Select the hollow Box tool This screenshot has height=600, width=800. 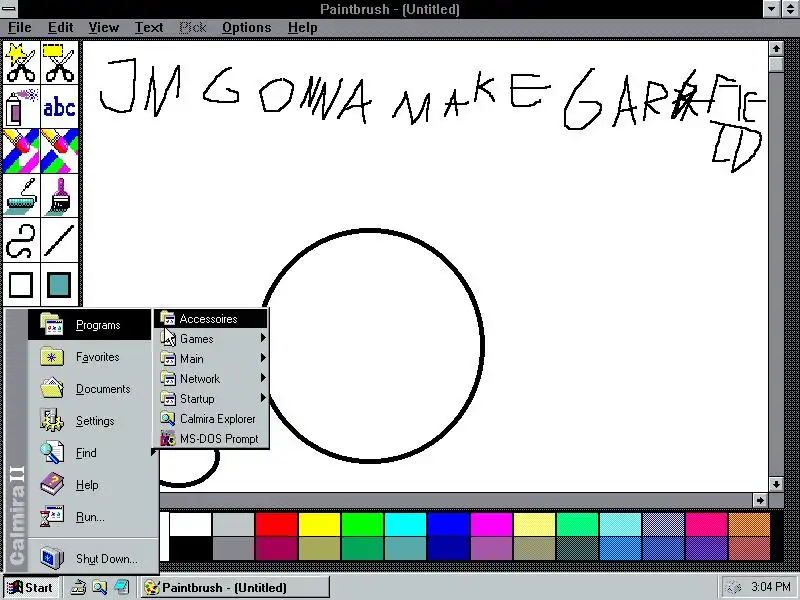tap(21, 285)
